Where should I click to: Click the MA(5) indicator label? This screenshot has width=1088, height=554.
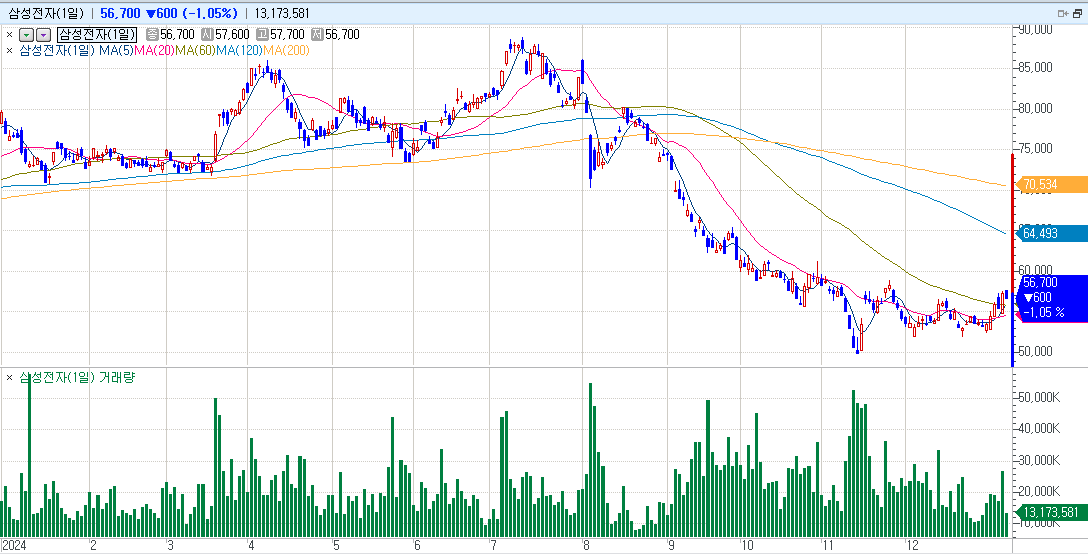click(115, 50)
